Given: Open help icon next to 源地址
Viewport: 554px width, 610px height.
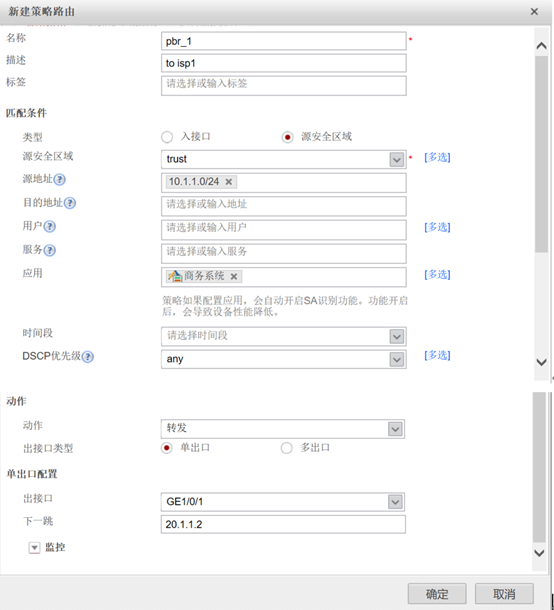Looking at the screenshot, I should 59,180.
